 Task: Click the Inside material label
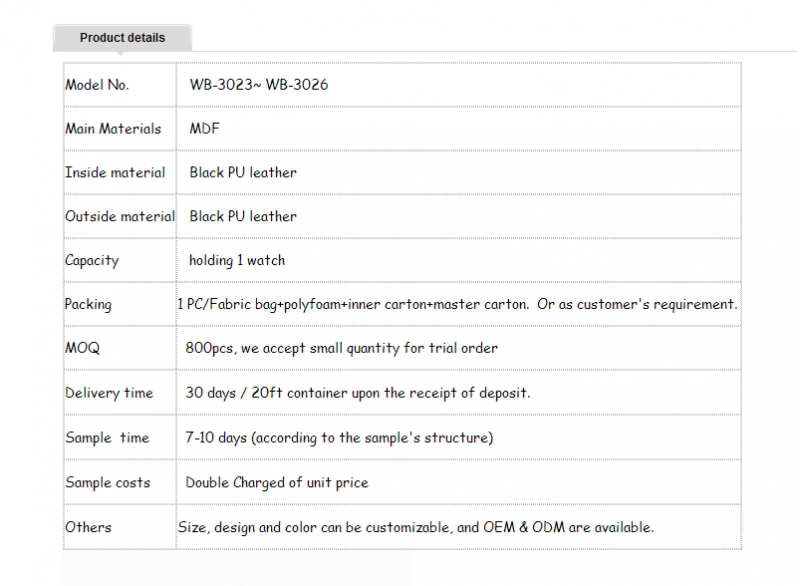115,172
